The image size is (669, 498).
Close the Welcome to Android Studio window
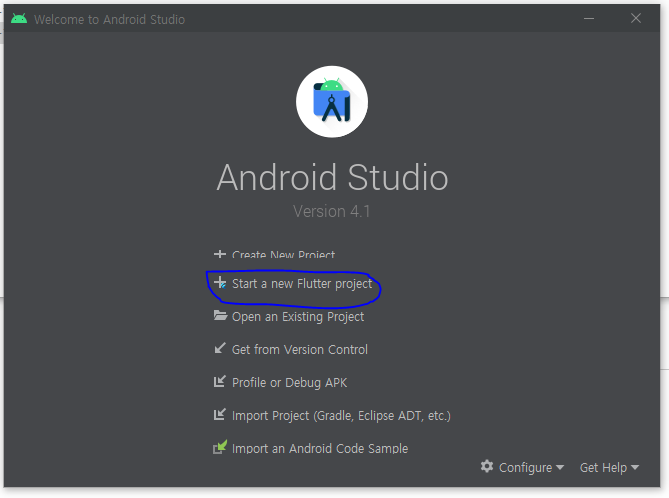636,18
